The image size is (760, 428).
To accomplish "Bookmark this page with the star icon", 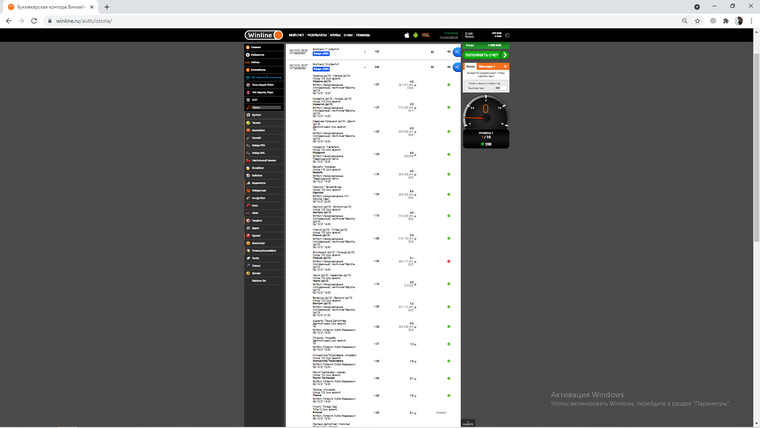I will (697, 21).
